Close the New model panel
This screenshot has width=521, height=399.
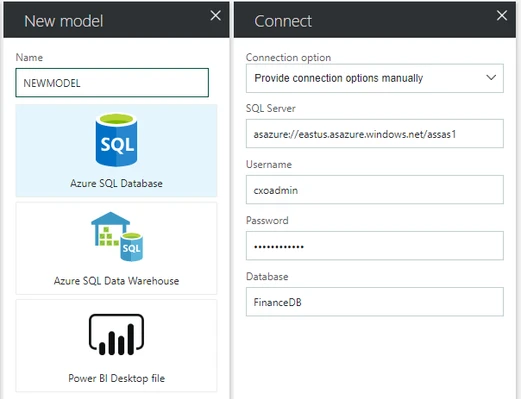click(215, 15)
